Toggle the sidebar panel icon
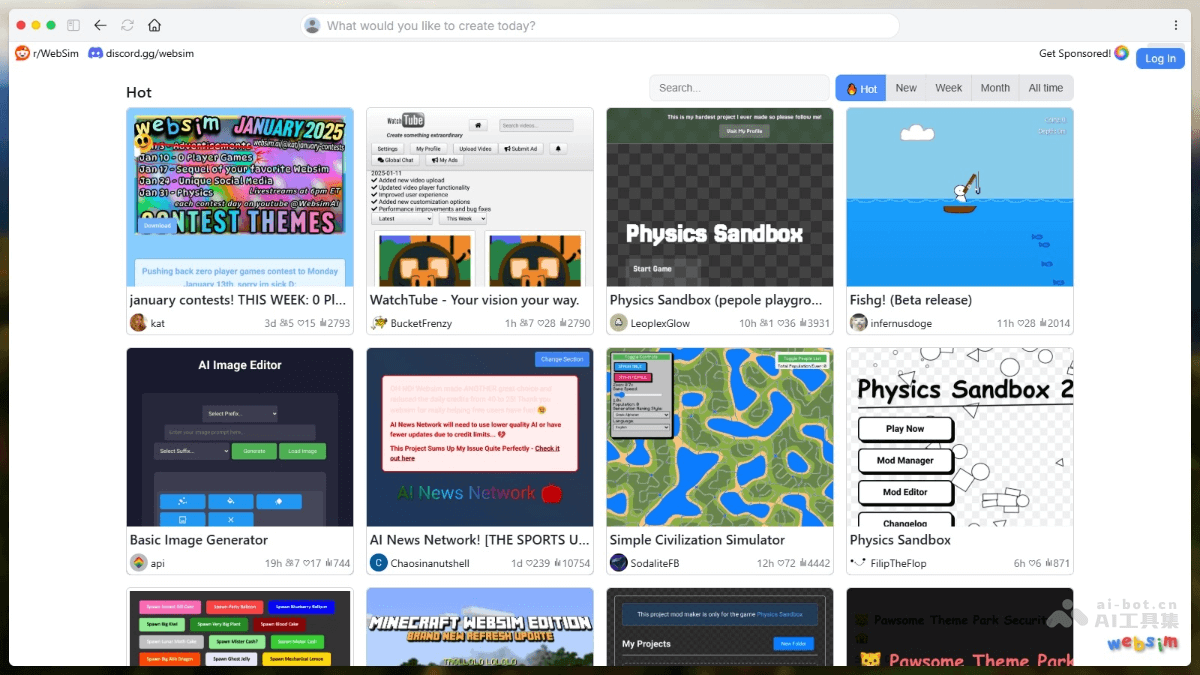Image resolution: width=1200 pixels, height=675 pixels. coord(73,25)
